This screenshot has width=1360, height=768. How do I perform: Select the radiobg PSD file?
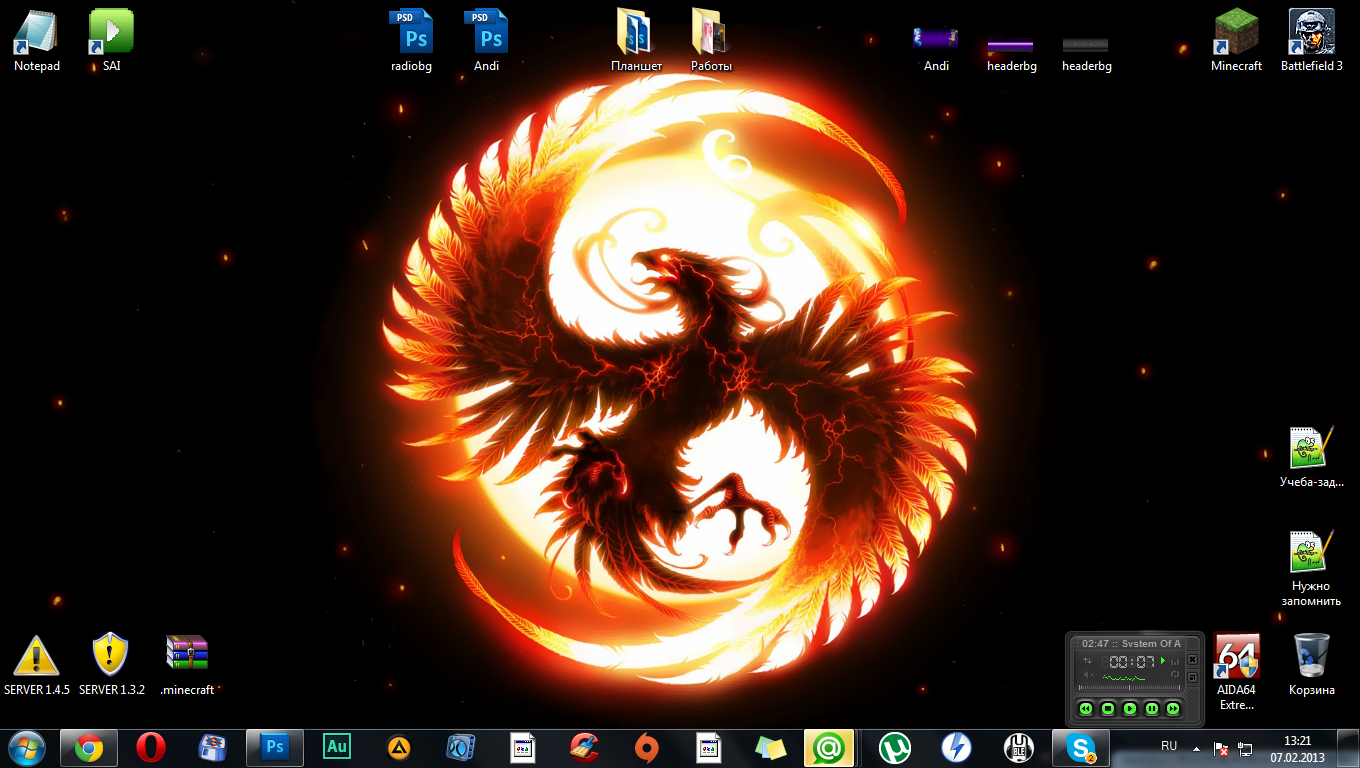[x=411, y=40]
